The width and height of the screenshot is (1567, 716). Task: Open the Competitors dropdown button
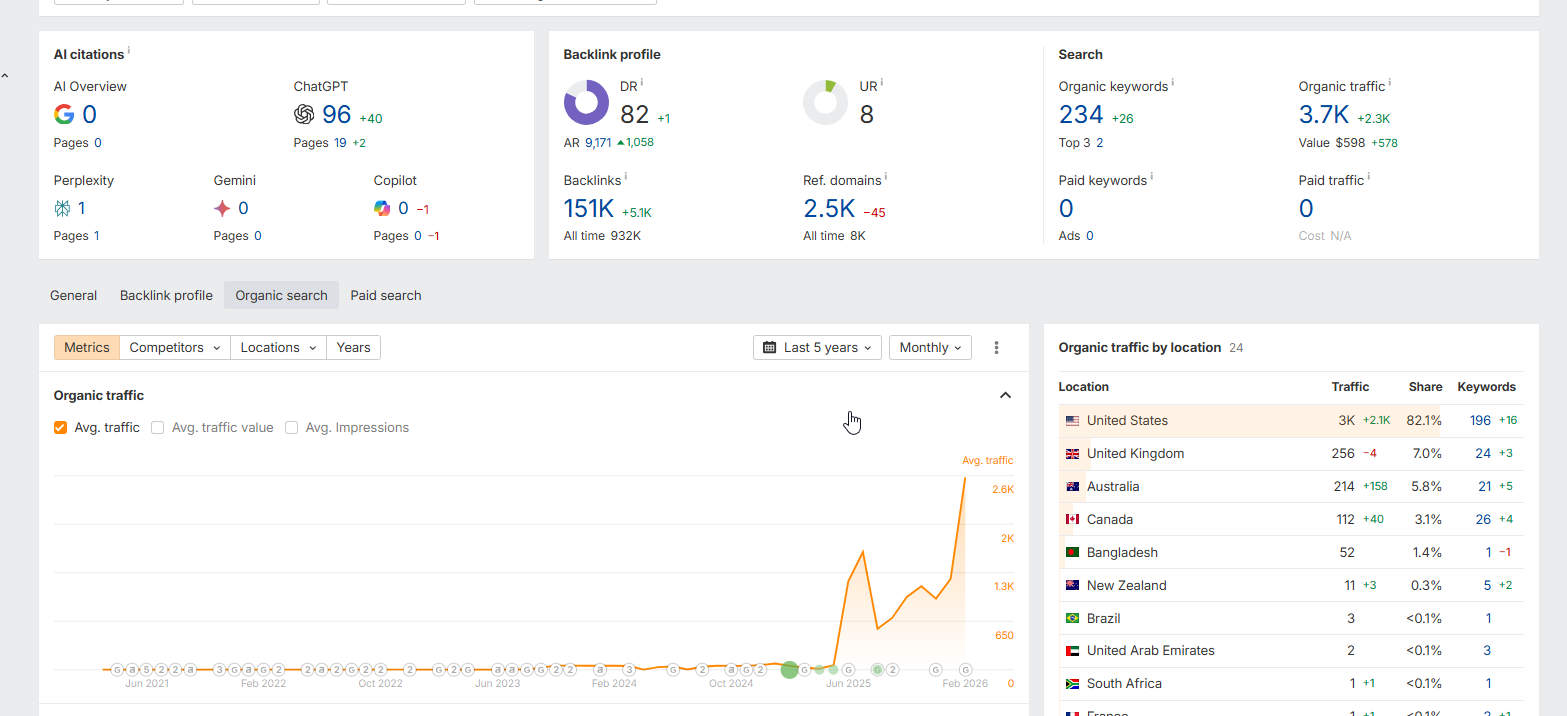(x=174, y=348)
